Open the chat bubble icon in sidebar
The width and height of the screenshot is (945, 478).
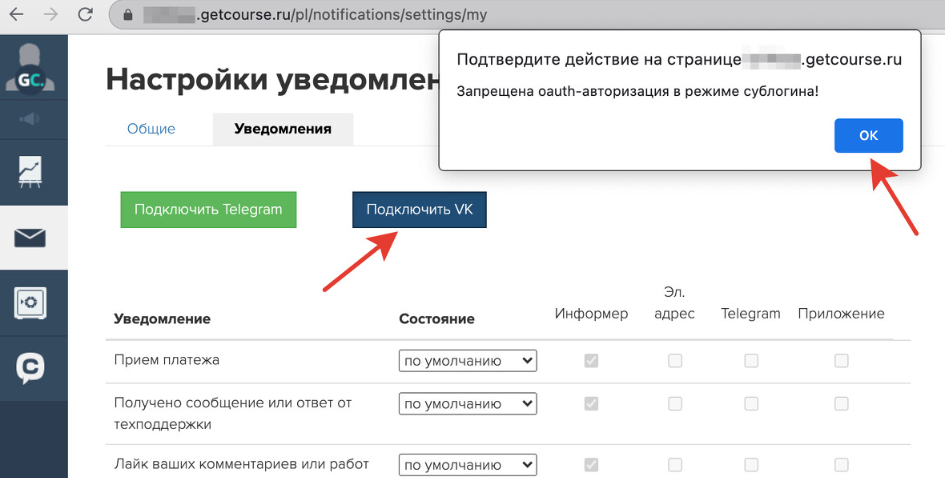[x=30, y=368]
